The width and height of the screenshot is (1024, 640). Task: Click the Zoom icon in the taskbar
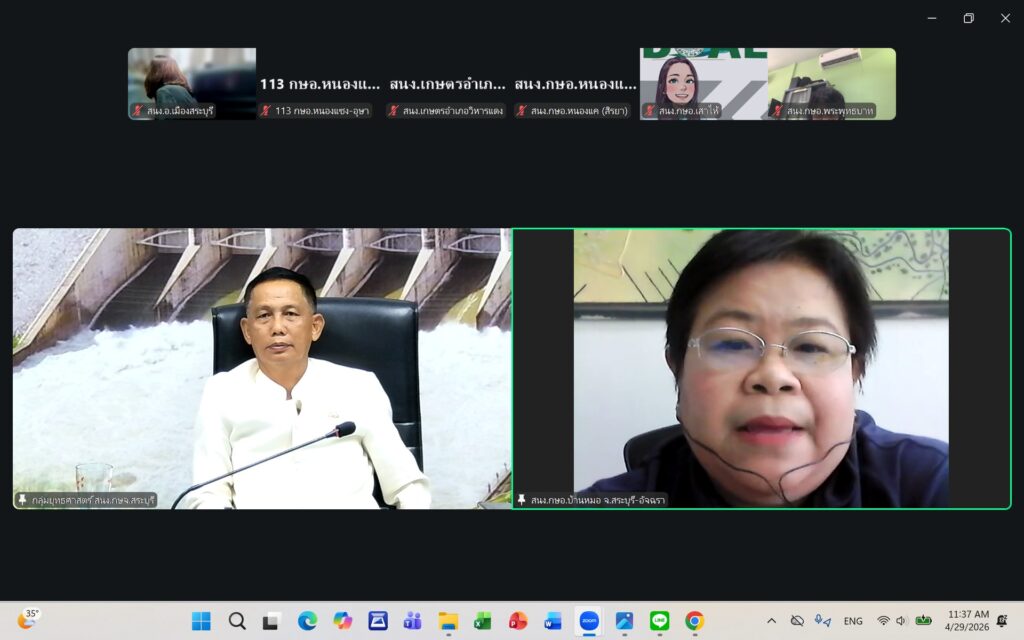coord(589,621)
